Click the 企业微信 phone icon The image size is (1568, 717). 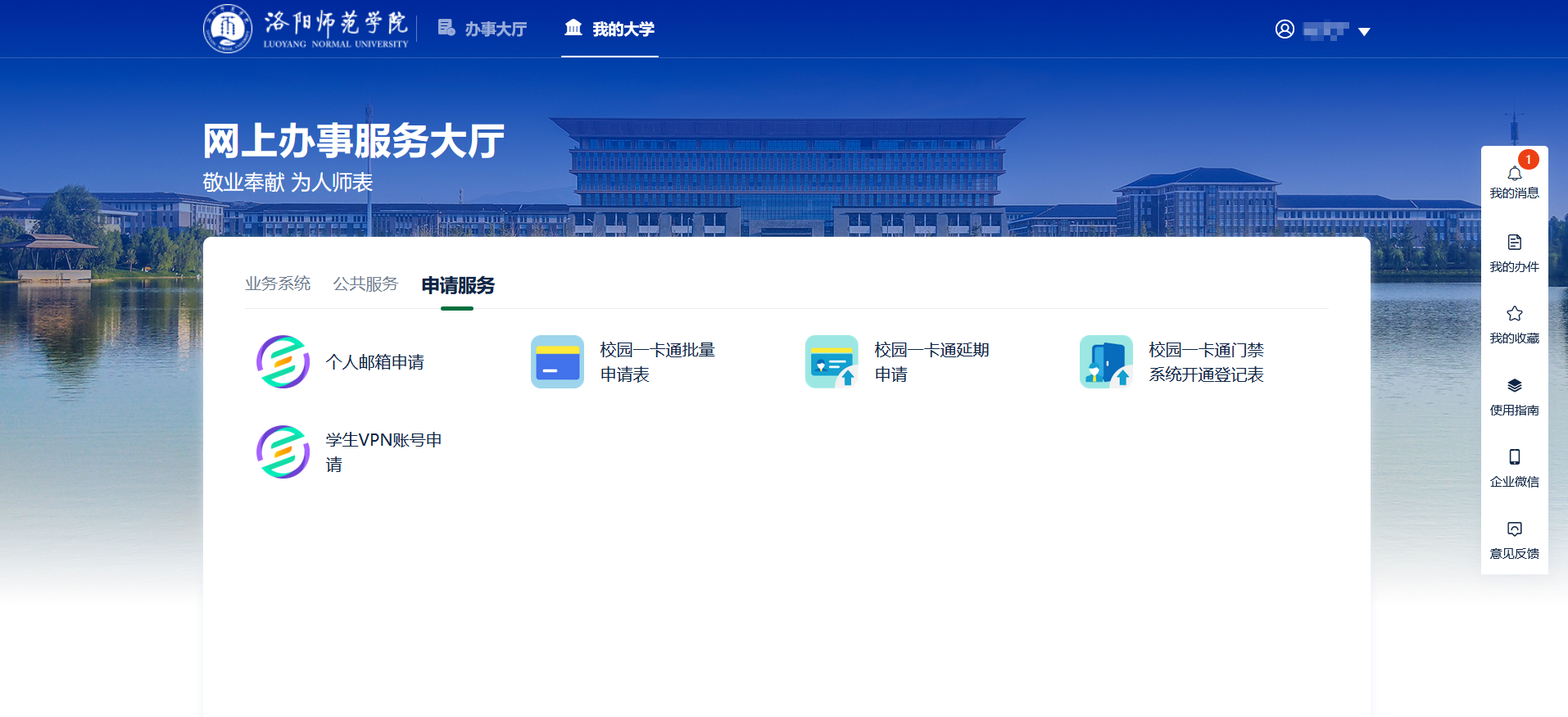coord(1514,457)
